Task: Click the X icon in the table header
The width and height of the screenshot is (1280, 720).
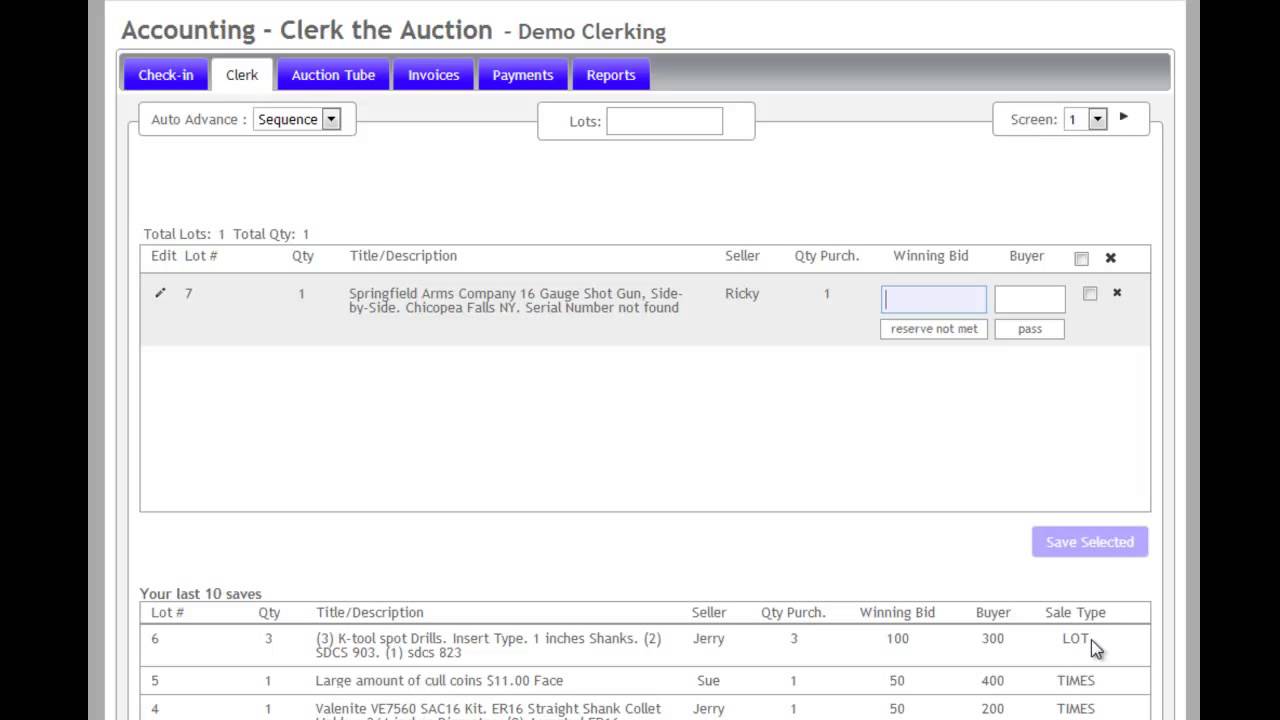Action: 1110,258
